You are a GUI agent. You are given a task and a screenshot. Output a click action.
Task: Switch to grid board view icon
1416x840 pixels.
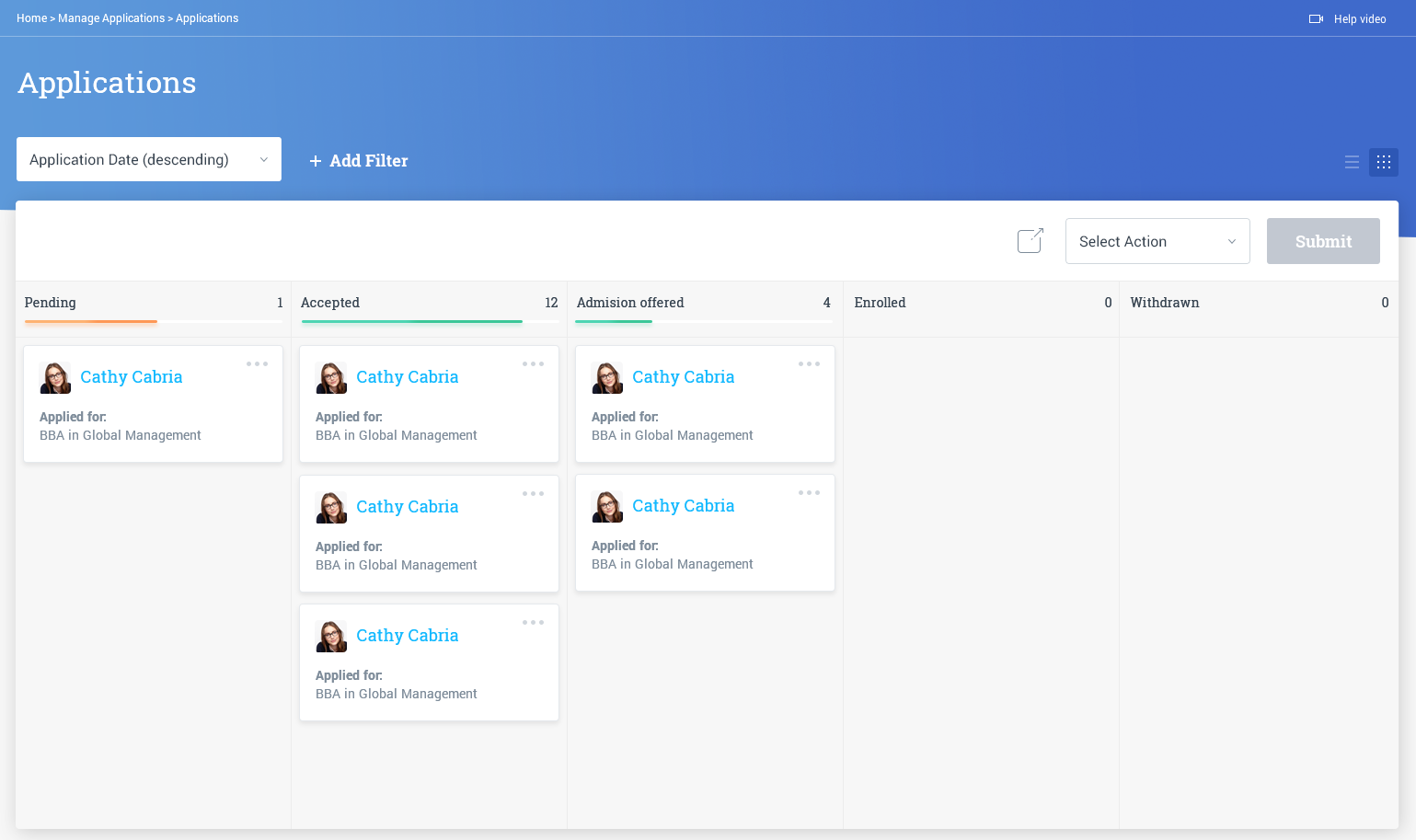[x=1383, y=162]
